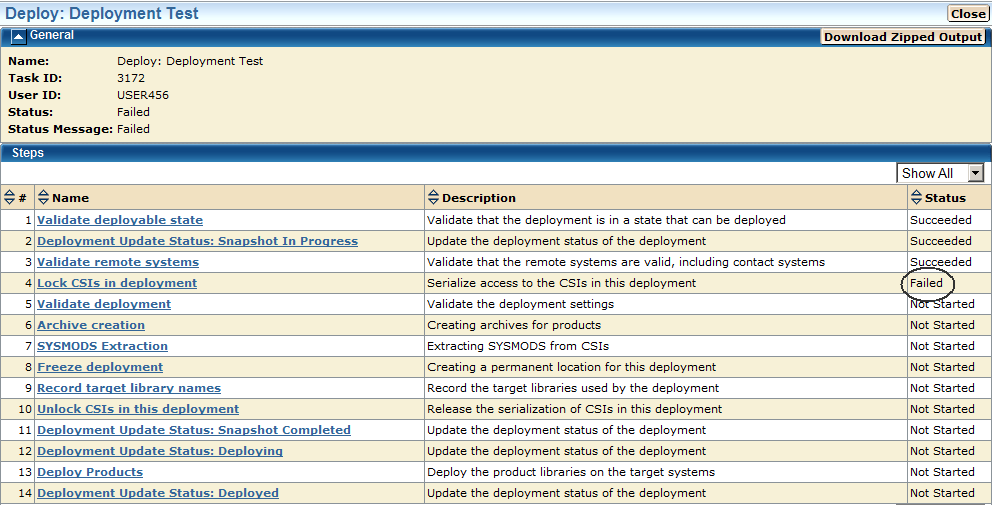993x505 pixels.
Task: Click Not Started status for Freeze deployment
Action: (x=942, y=367)
